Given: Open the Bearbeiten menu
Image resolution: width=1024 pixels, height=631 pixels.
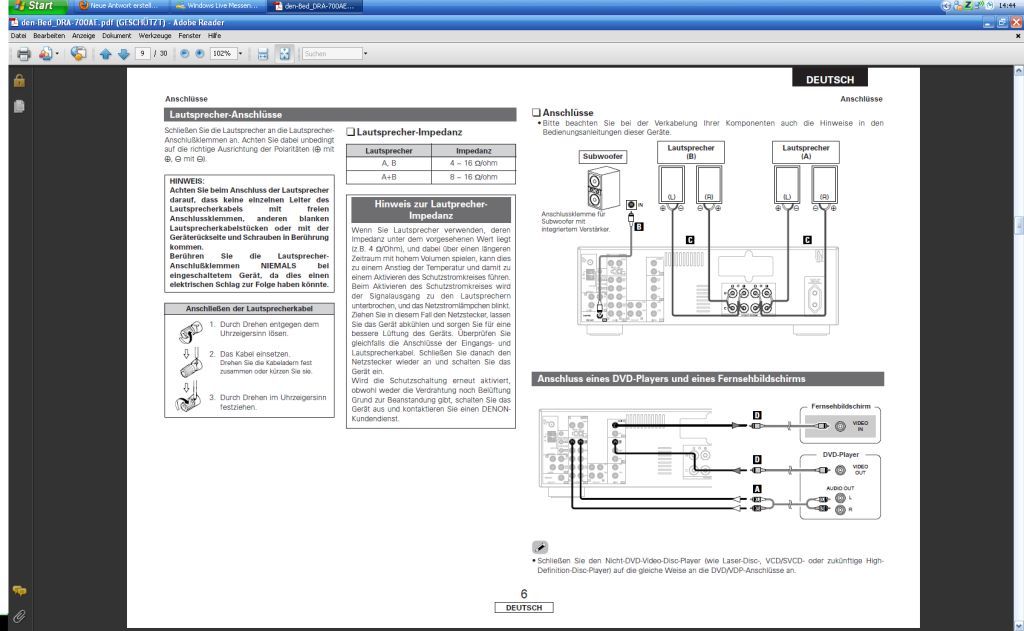Looking at the screenshot, I should coord(49,36).
